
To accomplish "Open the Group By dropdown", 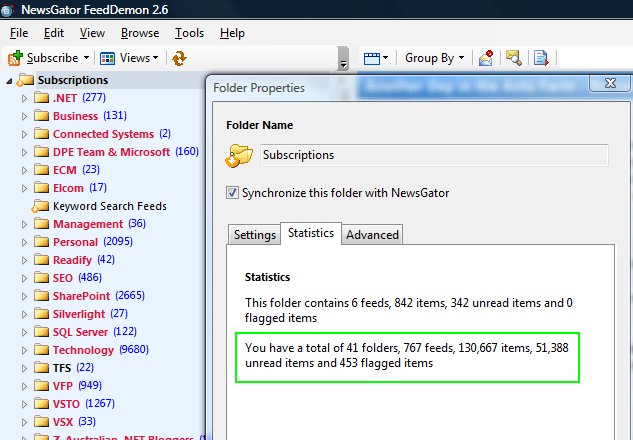I will pyautogui.click(x=437, y=58).
